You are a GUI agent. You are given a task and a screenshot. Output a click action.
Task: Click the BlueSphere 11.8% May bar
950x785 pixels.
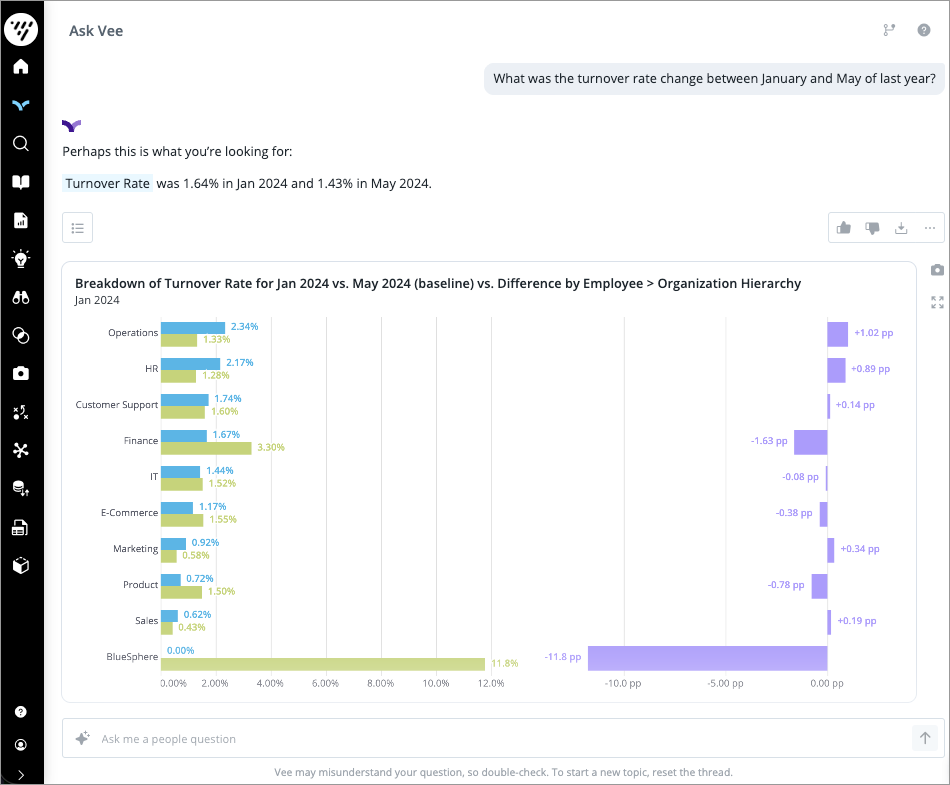[x=323, y=664]
